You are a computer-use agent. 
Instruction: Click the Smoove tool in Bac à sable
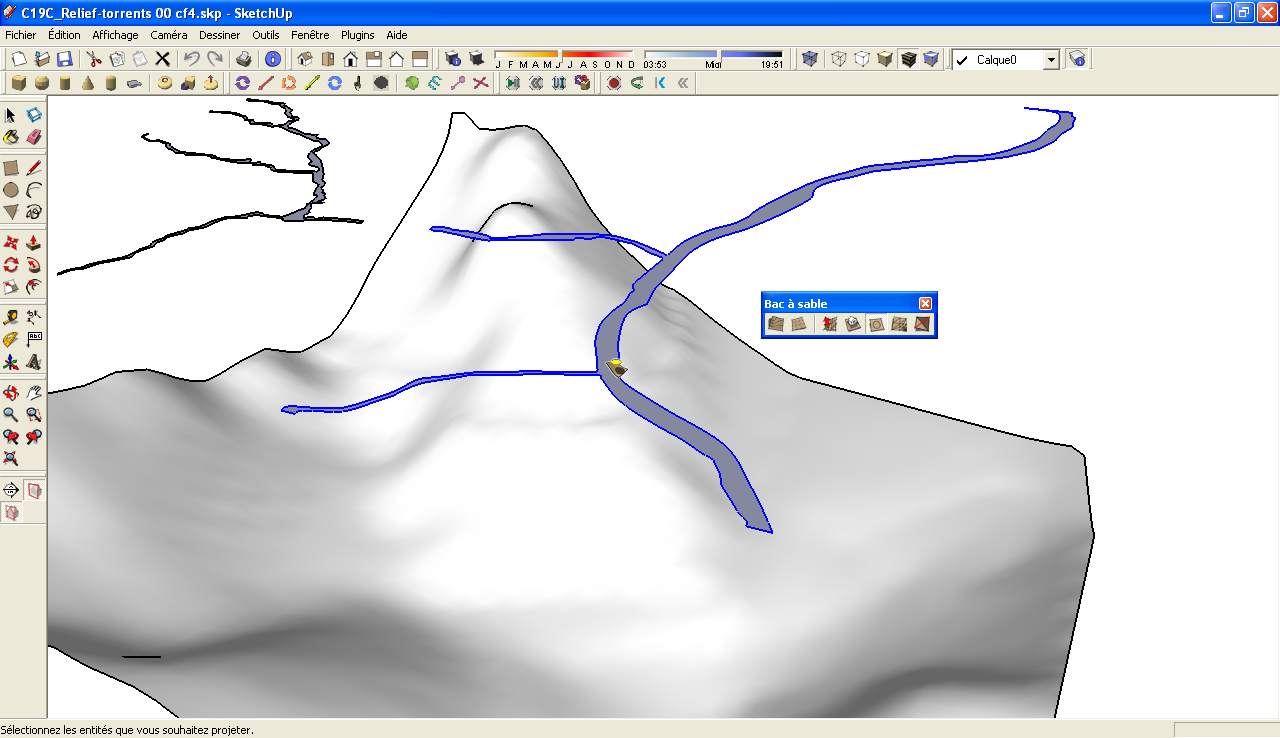click(x=828, y=324)
